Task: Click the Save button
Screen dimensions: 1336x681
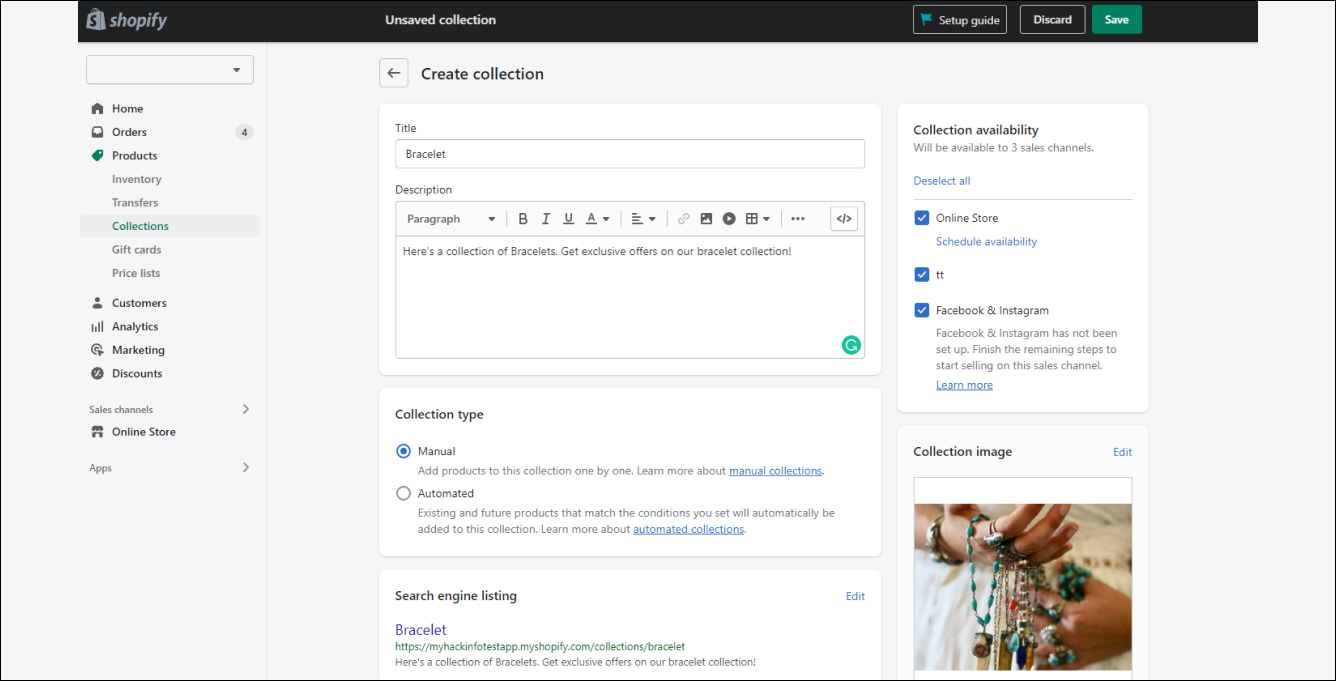Action: click(1116, 20)
